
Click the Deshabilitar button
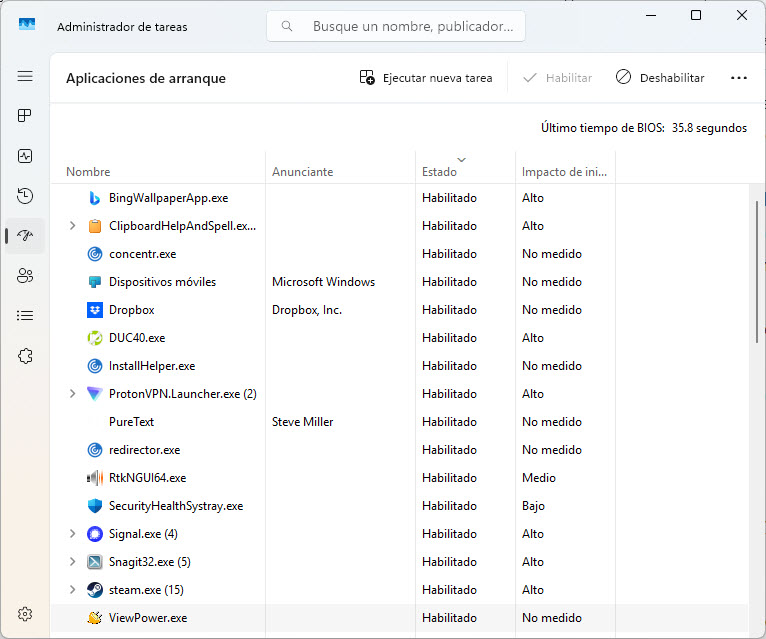pos(660,78)
